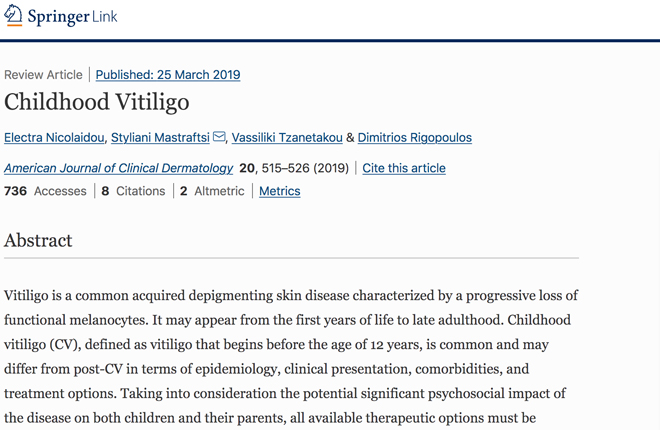Viewport: 660px width, 430px height.
Task: Open the SpringerLink home text logo
Action: point(72,16)
